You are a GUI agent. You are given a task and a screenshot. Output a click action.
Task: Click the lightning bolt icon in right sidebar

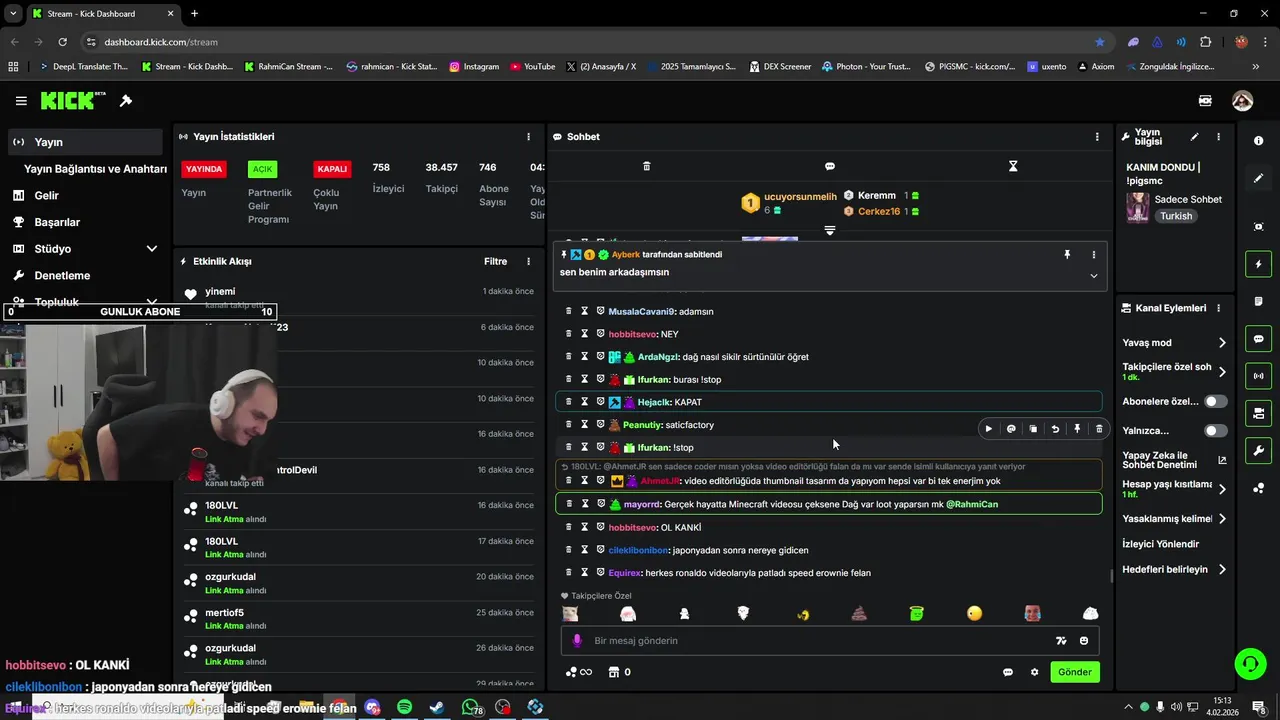(x=1258, y=264)
